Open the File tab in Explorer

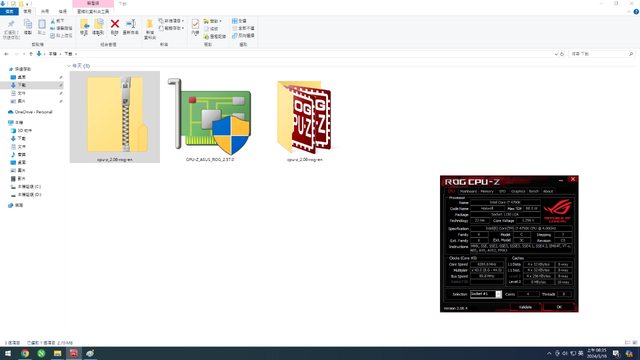coord(9,11)
